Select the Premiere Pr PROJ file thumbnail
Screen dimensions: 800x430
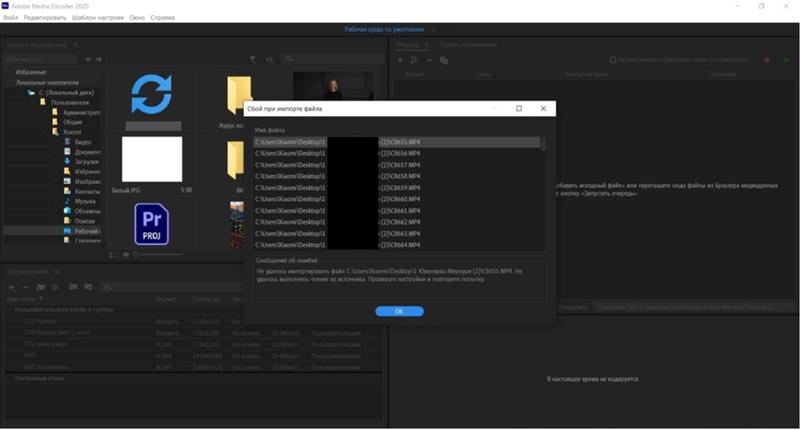(152, 224)
